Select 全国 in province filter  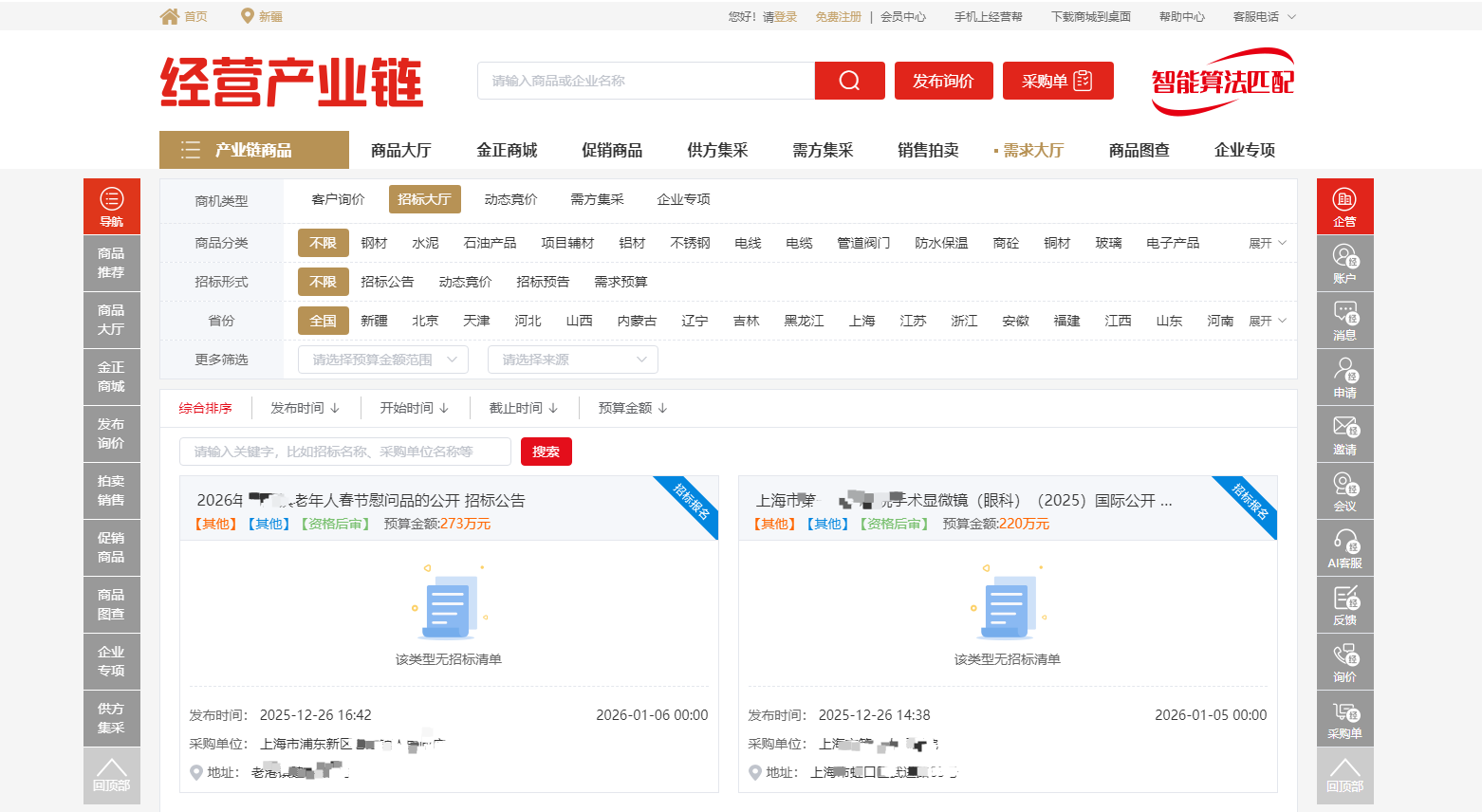[324, 321]
